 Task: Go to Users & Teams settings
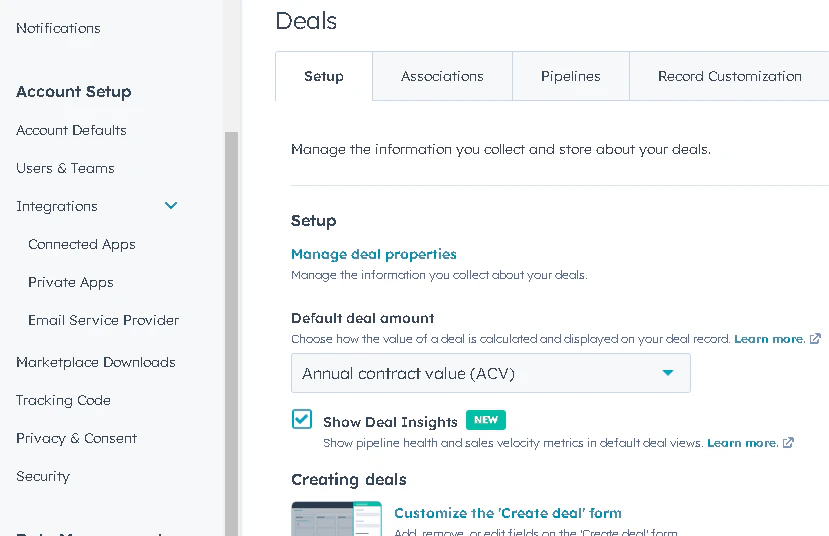[65, 168]
